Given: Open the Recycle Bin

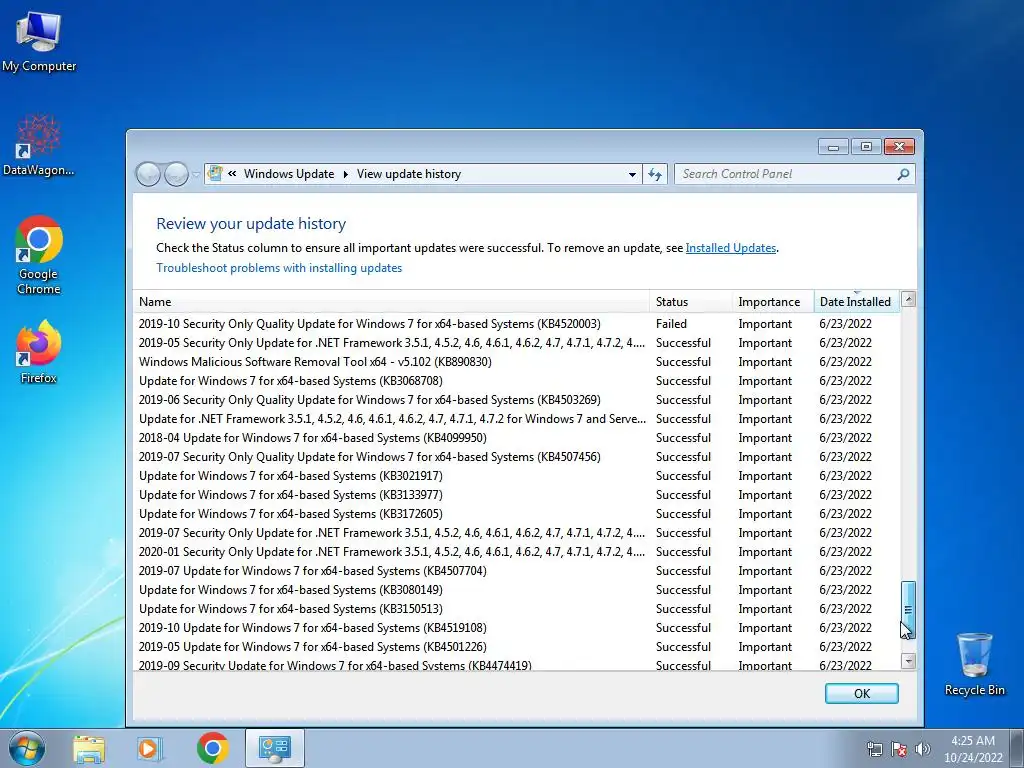Looking at the screenshot, I should point(974,664).
